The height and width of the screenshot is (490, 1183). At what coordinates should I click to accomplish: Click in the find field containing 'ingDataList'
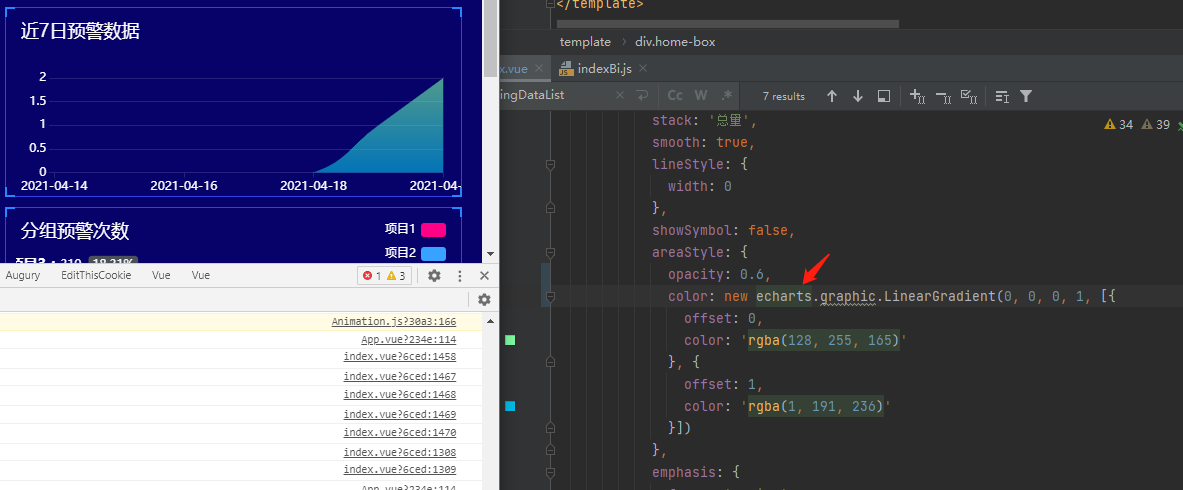[555, 96]
